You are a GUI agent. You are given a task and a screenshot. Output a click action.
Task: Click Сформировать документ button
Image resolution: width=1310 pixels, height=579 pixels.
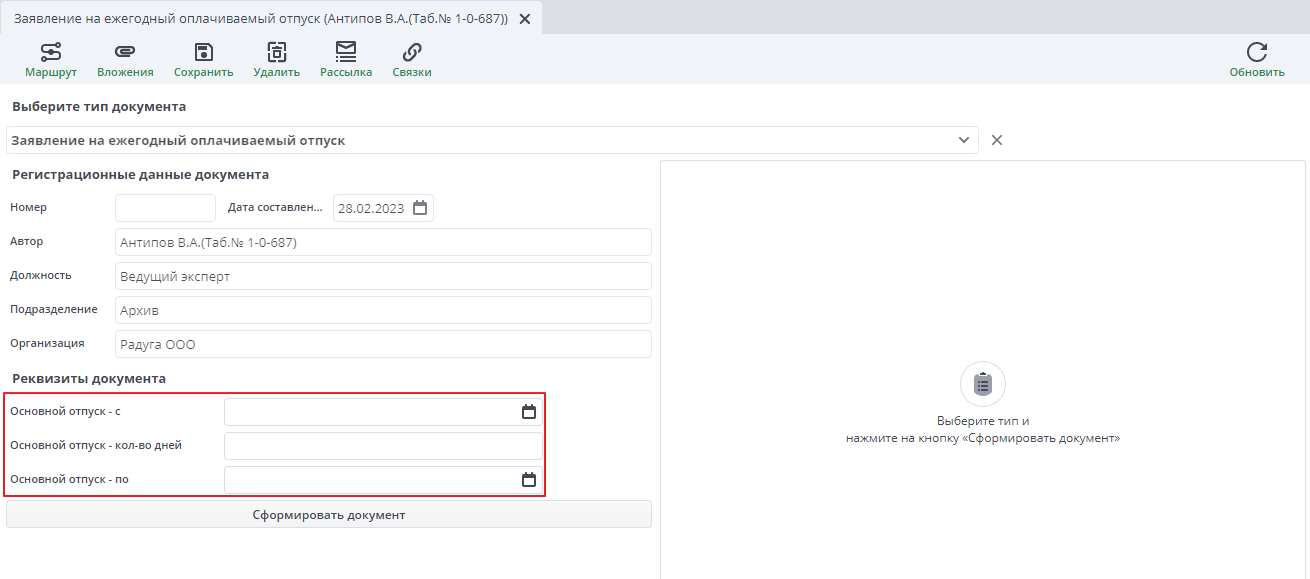[x=329, y=514]
